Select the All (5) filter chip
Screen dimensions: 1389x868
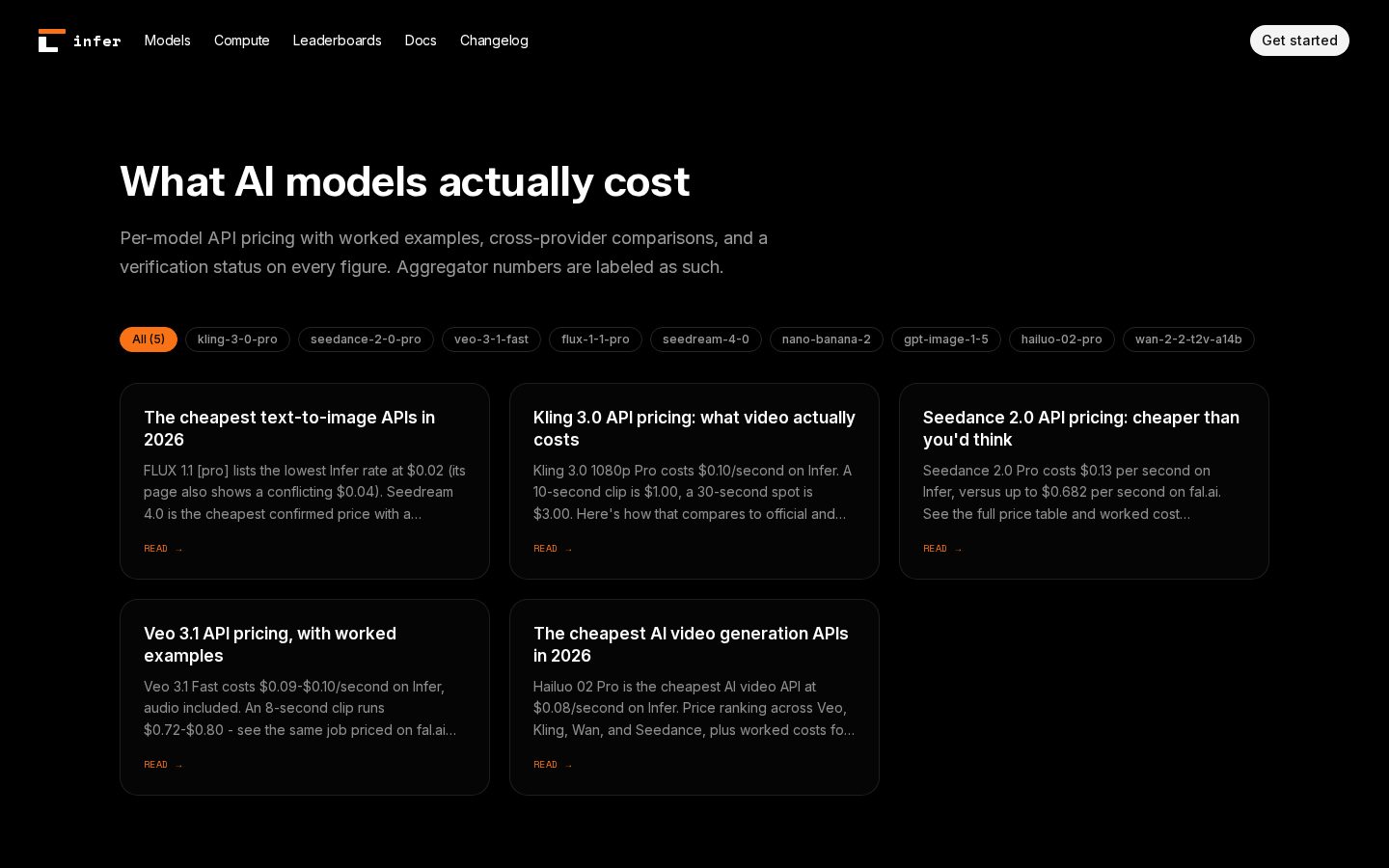[149, 339]
